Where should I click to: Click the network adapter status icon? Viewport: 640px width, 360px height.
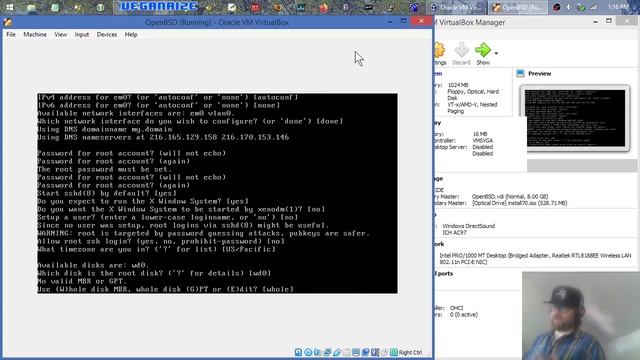click(327, 352)
